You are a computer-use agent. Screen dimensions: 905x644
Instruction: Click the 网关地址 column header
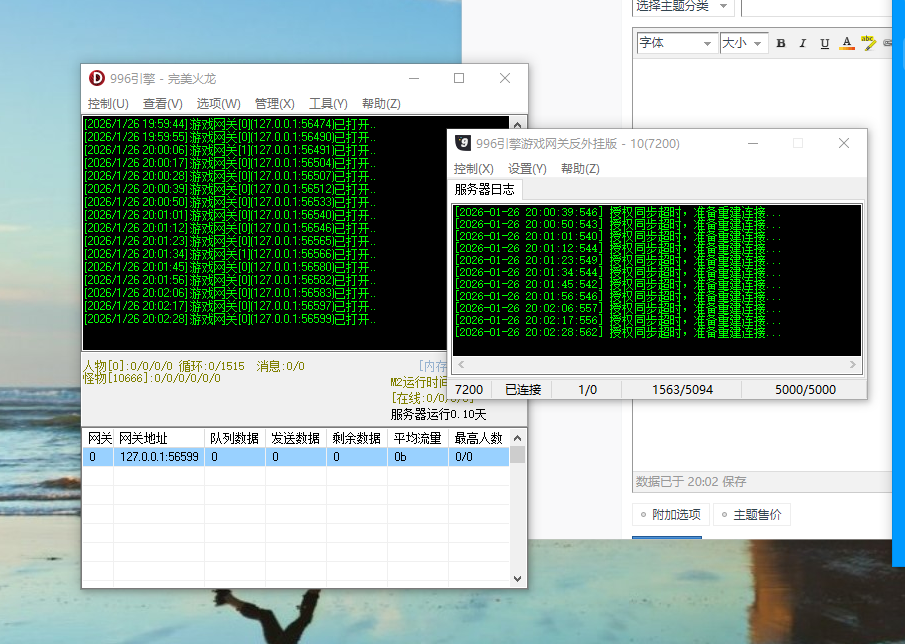click(143, 438)
